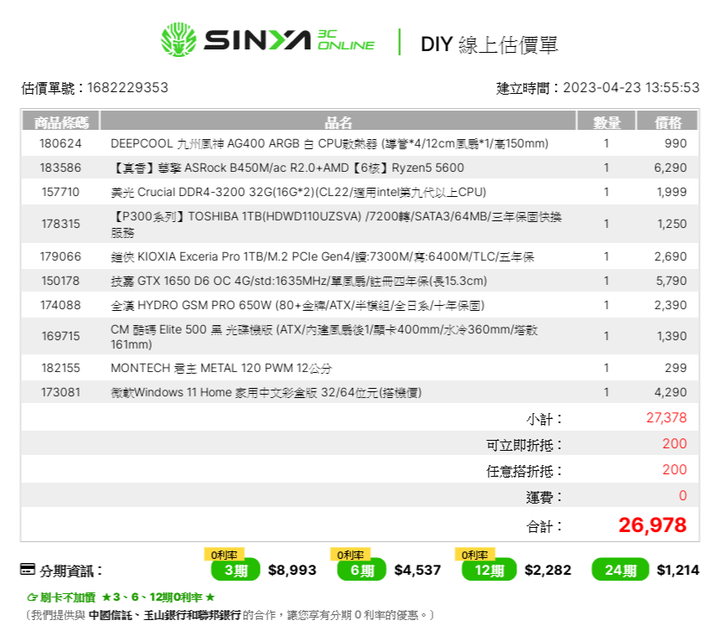Click the 可立即折抵 label
The width and height of the screenshot is (720, 641).
[x=524, y=445]
